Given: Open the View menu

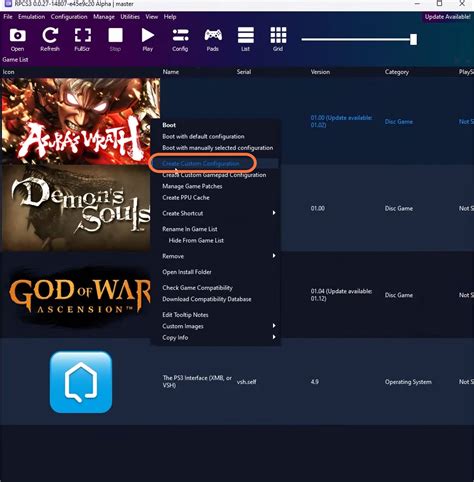Looking at the screenshot, I should tap(152, 17).
